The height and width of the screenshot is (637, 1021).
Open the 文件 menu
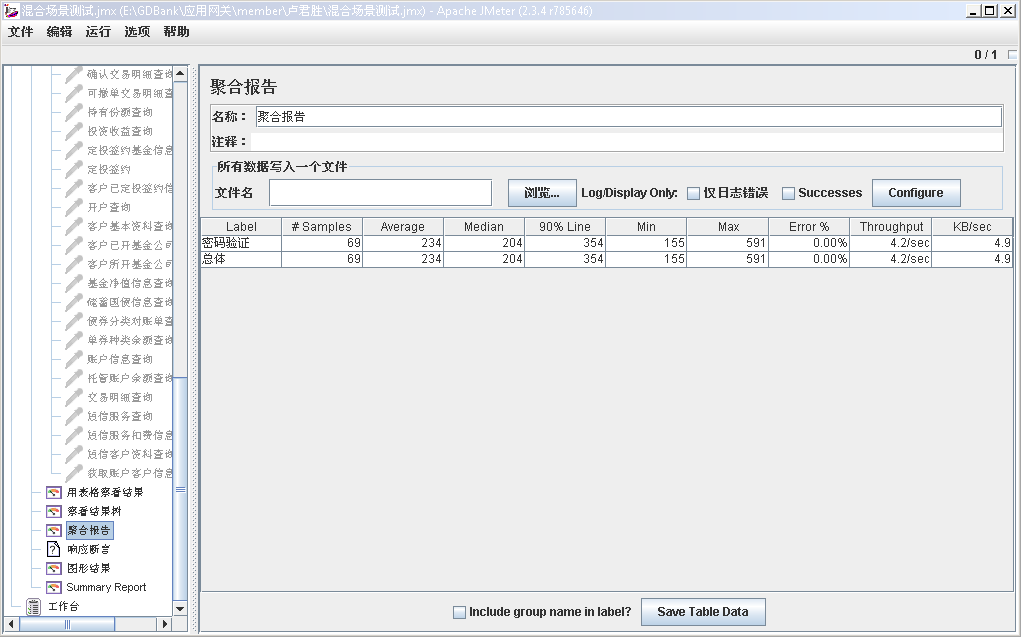(20, 32)
